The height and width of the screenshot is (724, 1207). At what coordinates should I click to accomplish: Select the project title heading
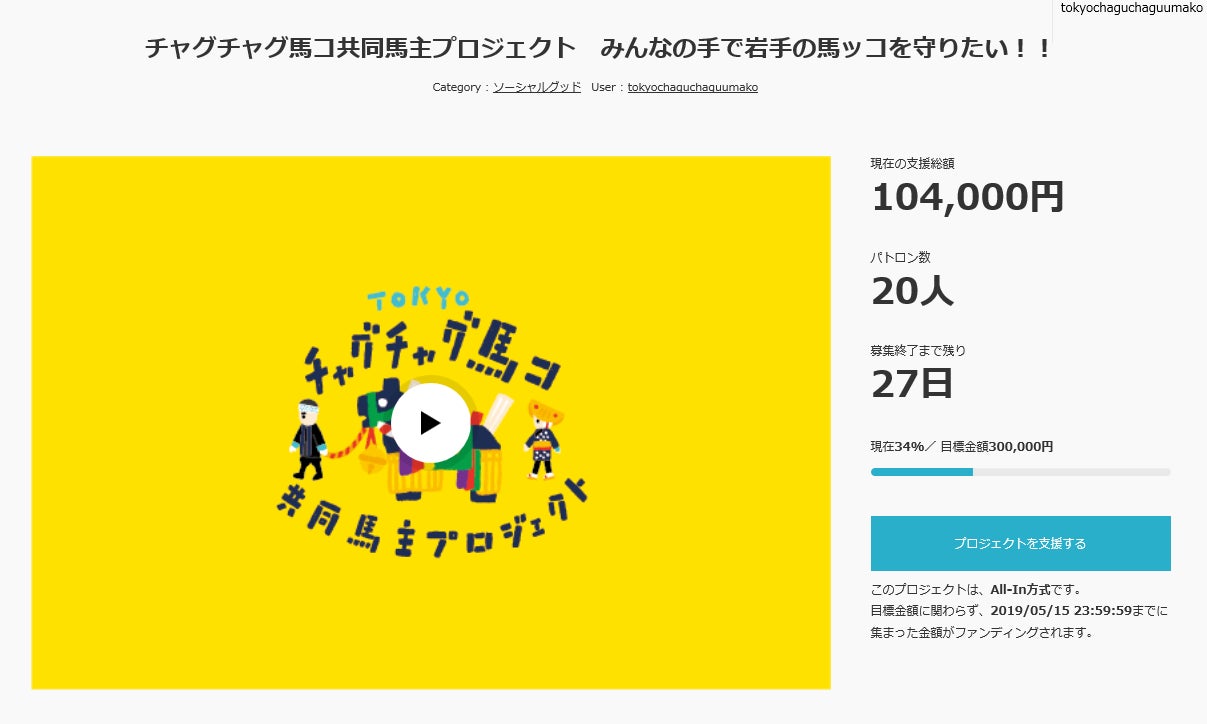pyautogui.click(x=598, y=48)
